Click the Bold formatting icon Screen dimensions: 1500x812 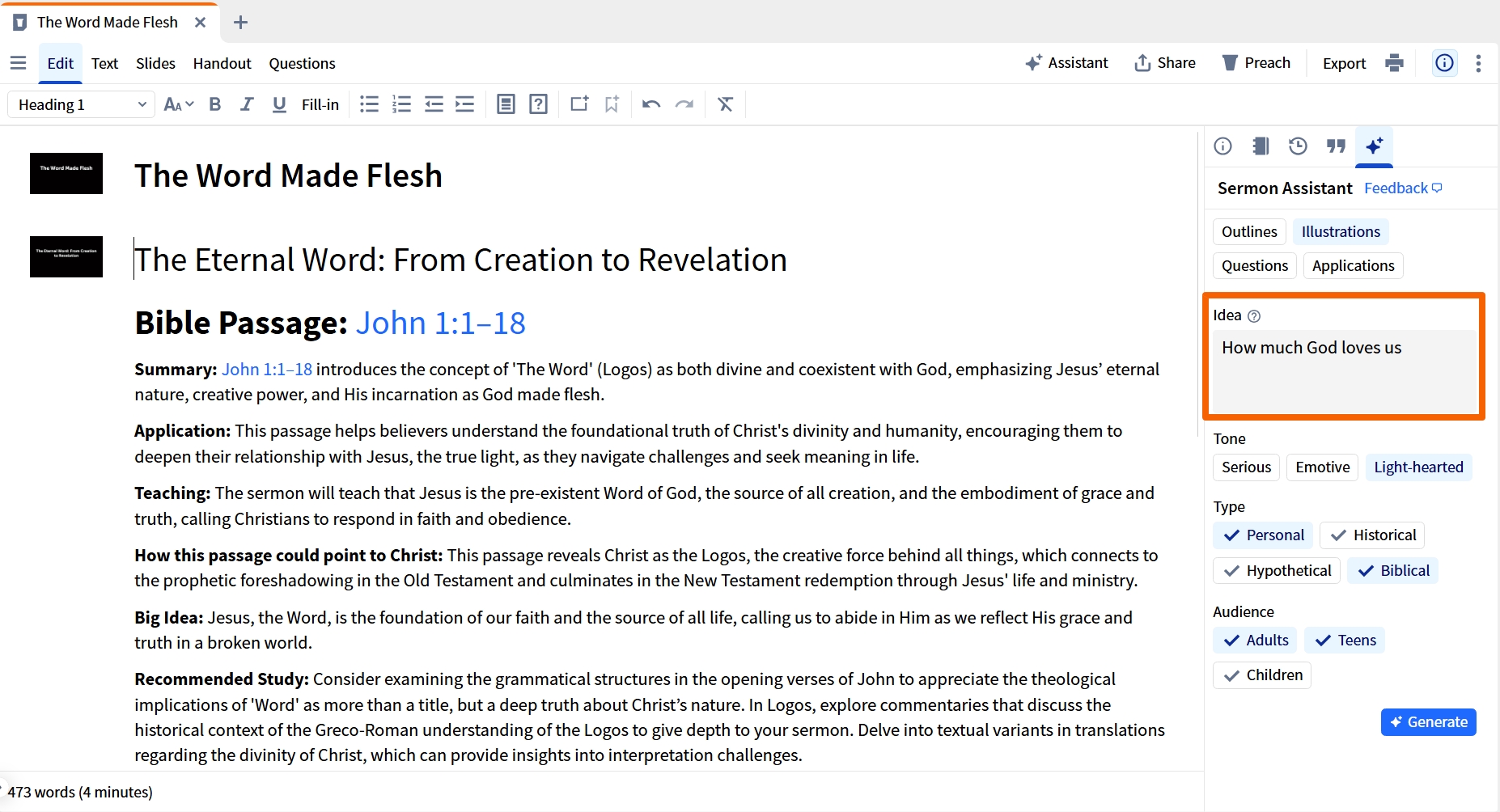coord(214,104)
